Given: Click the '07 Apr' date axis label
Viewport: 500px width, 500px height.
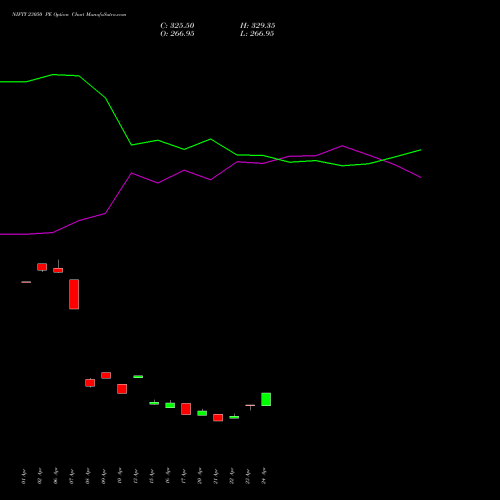Looking at the screenshot, I should (x=72, y=476).
